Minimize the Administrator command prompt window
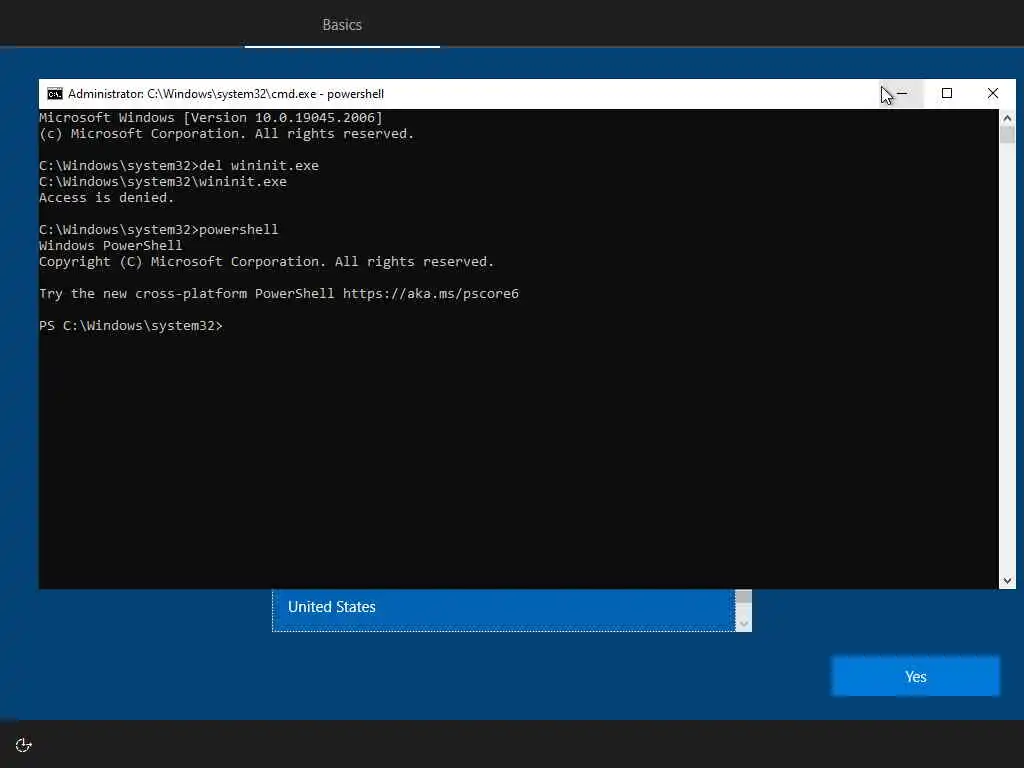 [x=902, y=94]
